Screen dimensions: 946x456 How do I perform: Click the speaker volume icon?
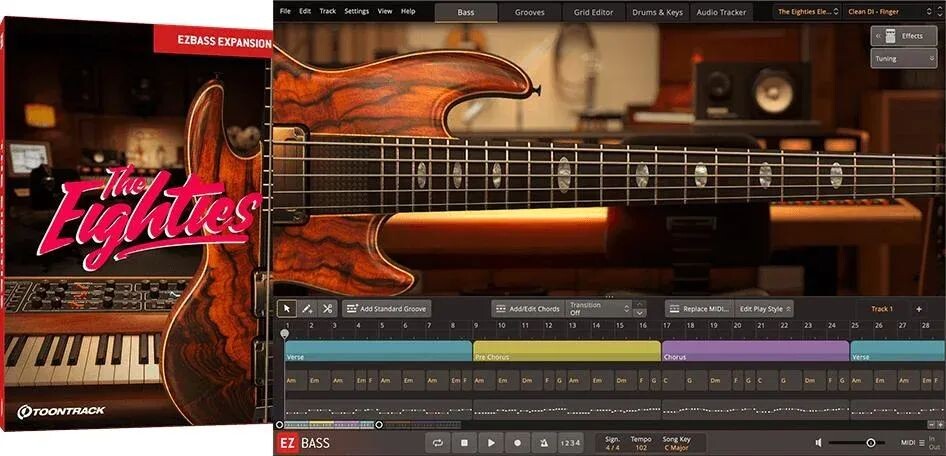pyautogui.click(x=817, y=443)
